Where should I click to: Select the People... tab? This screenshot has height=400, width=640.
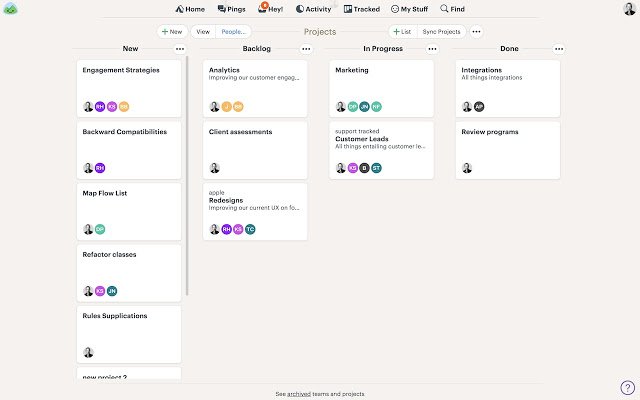(233, 31)
